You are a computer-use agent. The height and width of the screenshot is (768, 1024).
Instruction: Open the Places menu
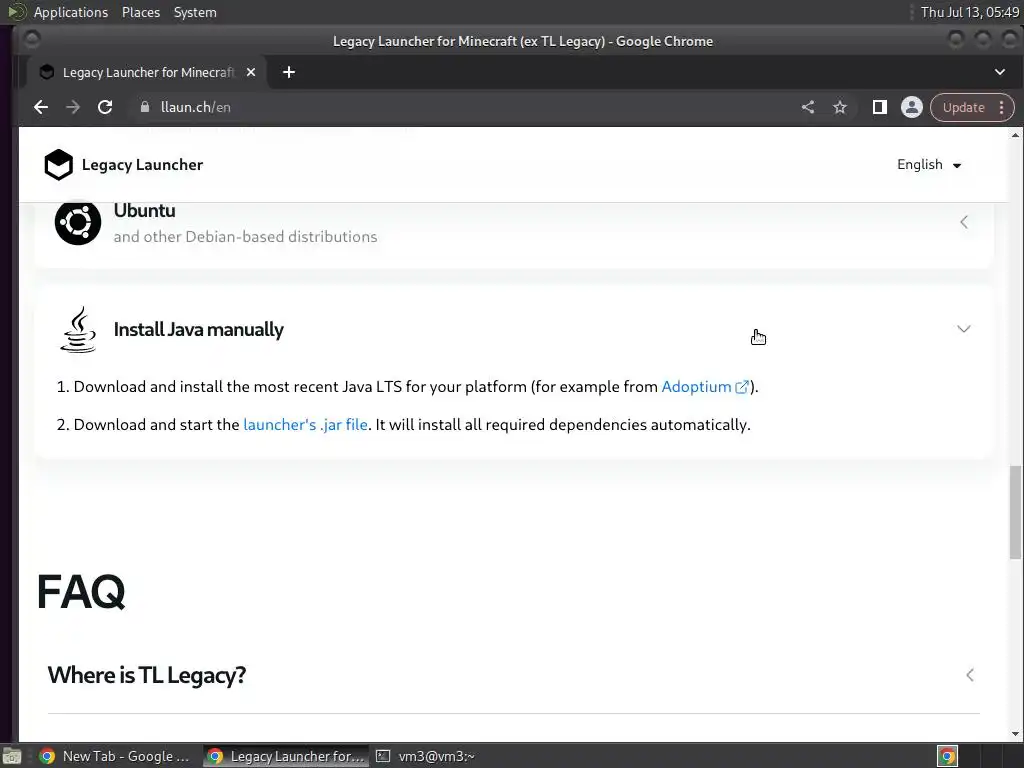pyautogui.click(x=141, y=12)
